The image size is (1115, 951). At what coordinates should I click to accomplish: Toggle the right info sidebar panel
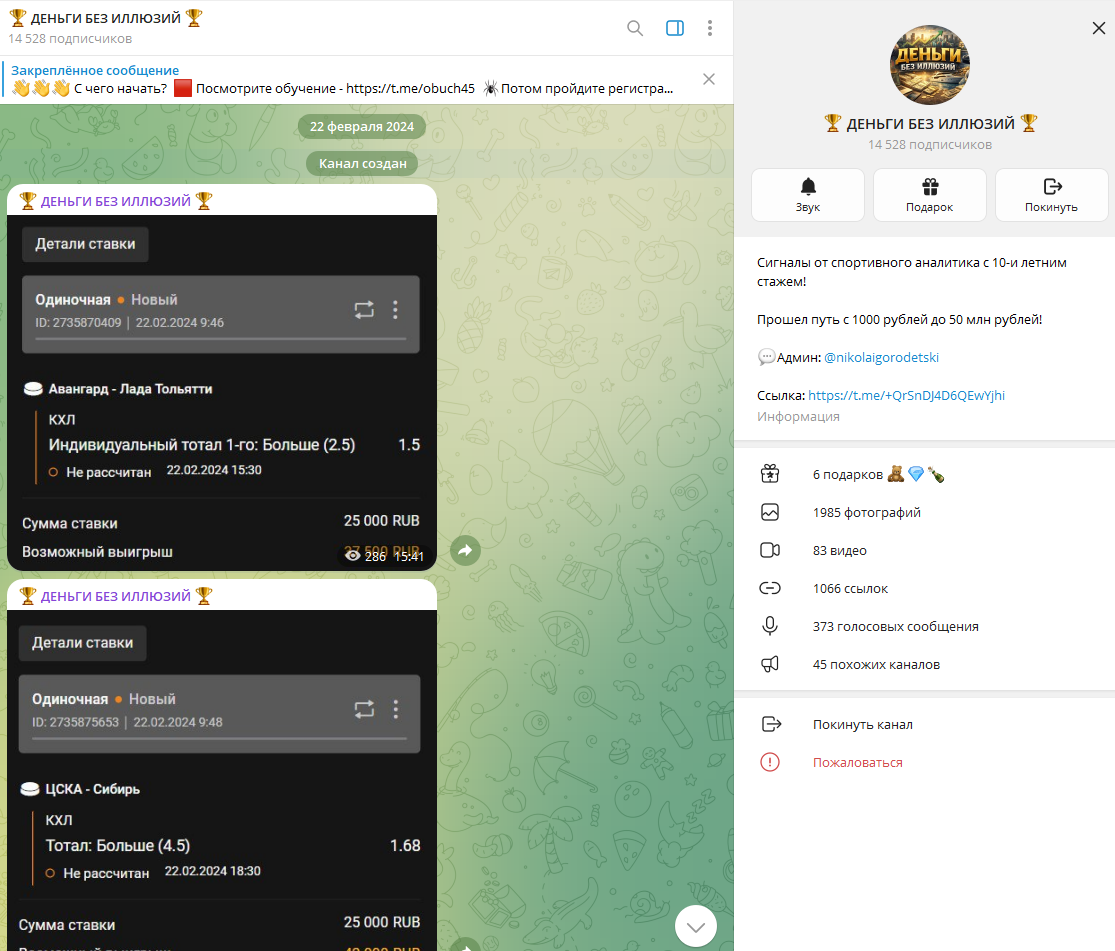click(x=674, y=28)
